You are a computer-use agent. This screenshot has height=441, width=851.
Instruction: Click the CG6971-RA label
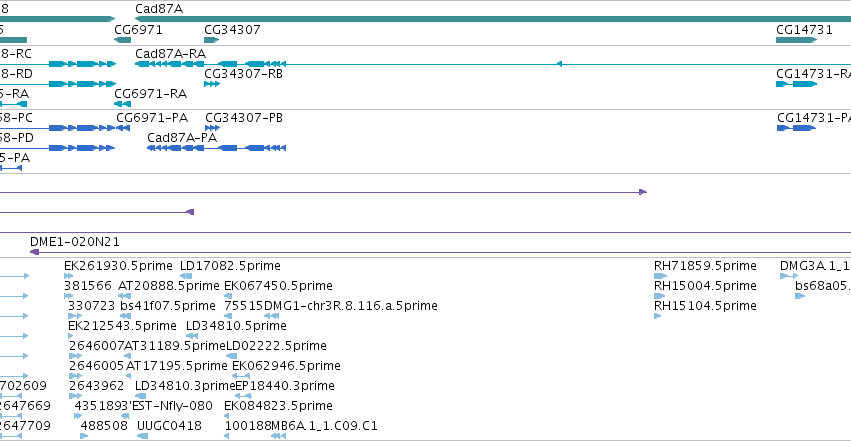[x=150, y=93]
